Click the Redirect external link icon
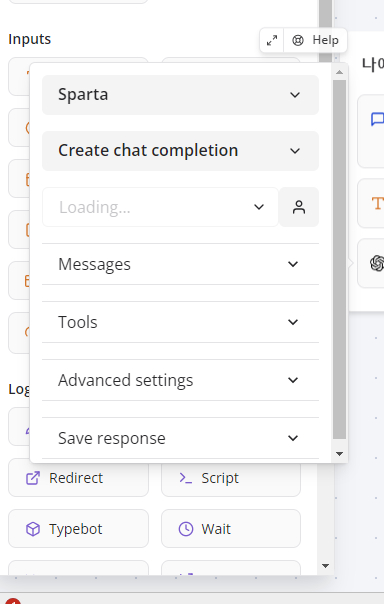384x604 pixels. pyautogui.click(x=33, y=478)
